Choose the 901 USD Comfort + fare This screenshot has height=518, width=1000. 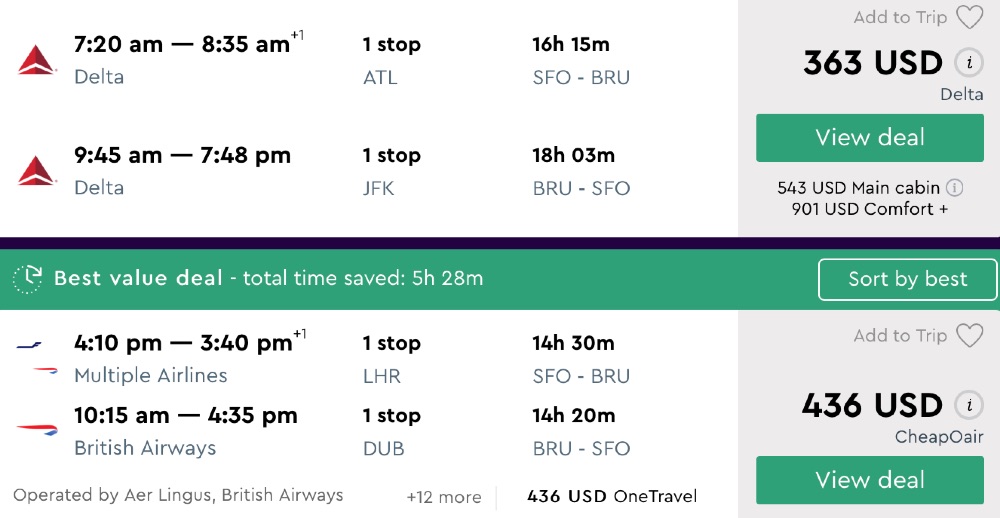point(869,209)
